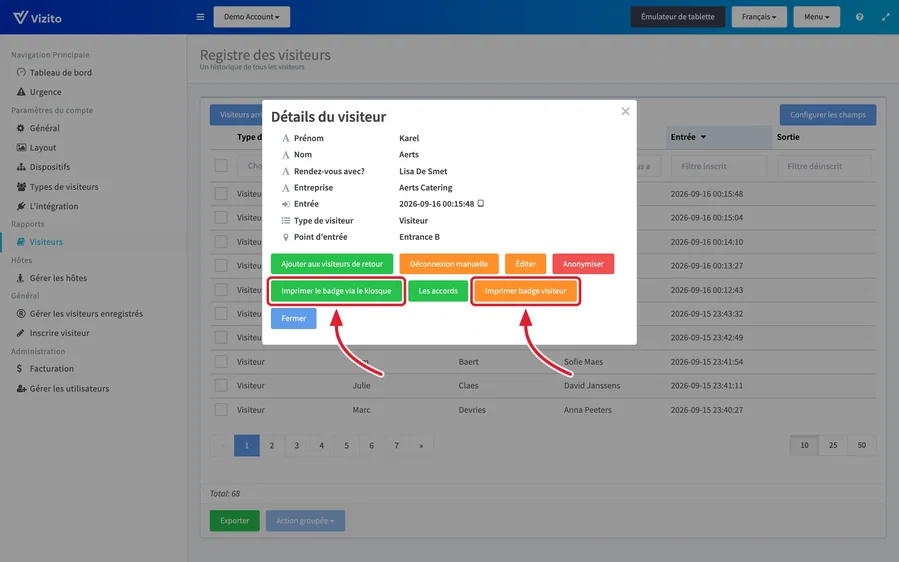Show 25 rows per page
The width and height of the screenshot is (899, 562).
click(833, 445)
